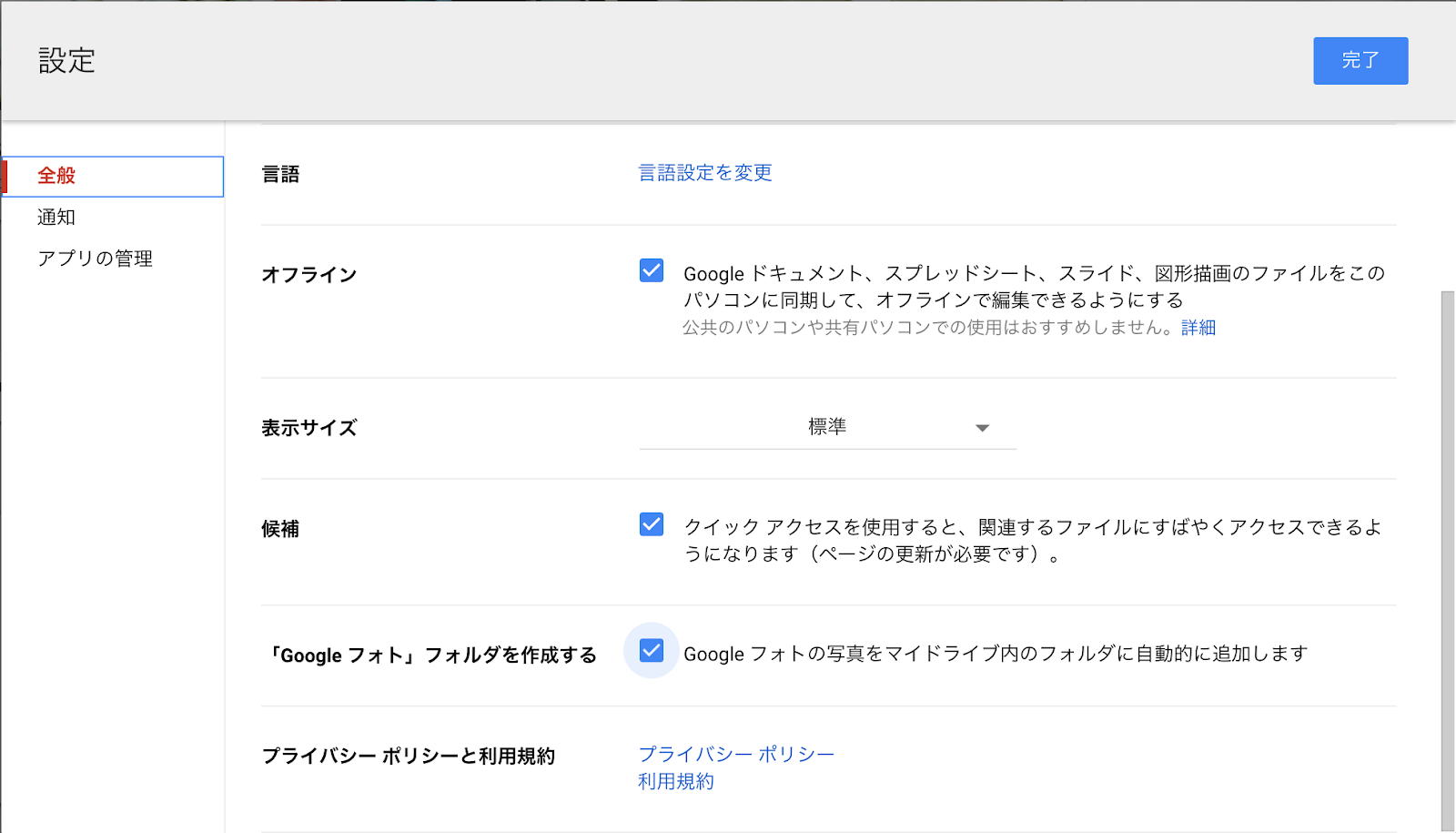Open the 通知 settings tab
1456x833 pixels.
pyautogui.click(x=56, y=218)
